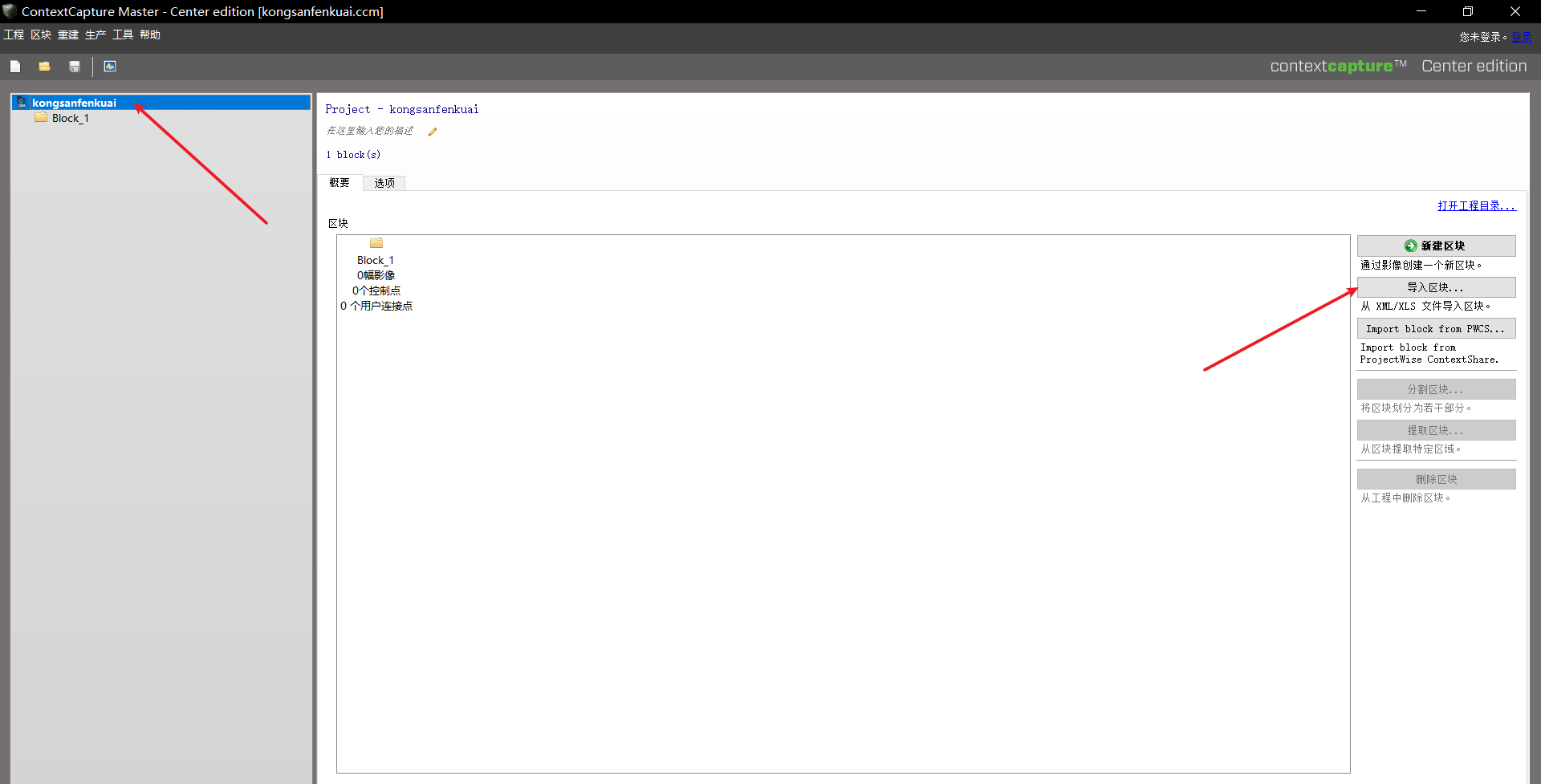
Task: Select the Block_1 folder icon in block list
Action: pos(376,243)
